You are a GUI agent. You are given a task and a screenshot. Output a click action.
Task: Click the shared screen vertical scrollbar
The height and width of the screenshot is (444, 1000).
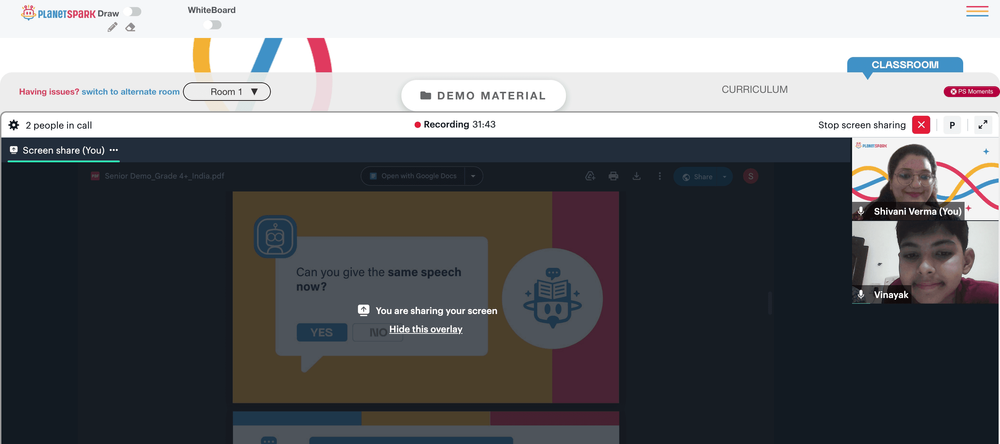pos(770,304)
